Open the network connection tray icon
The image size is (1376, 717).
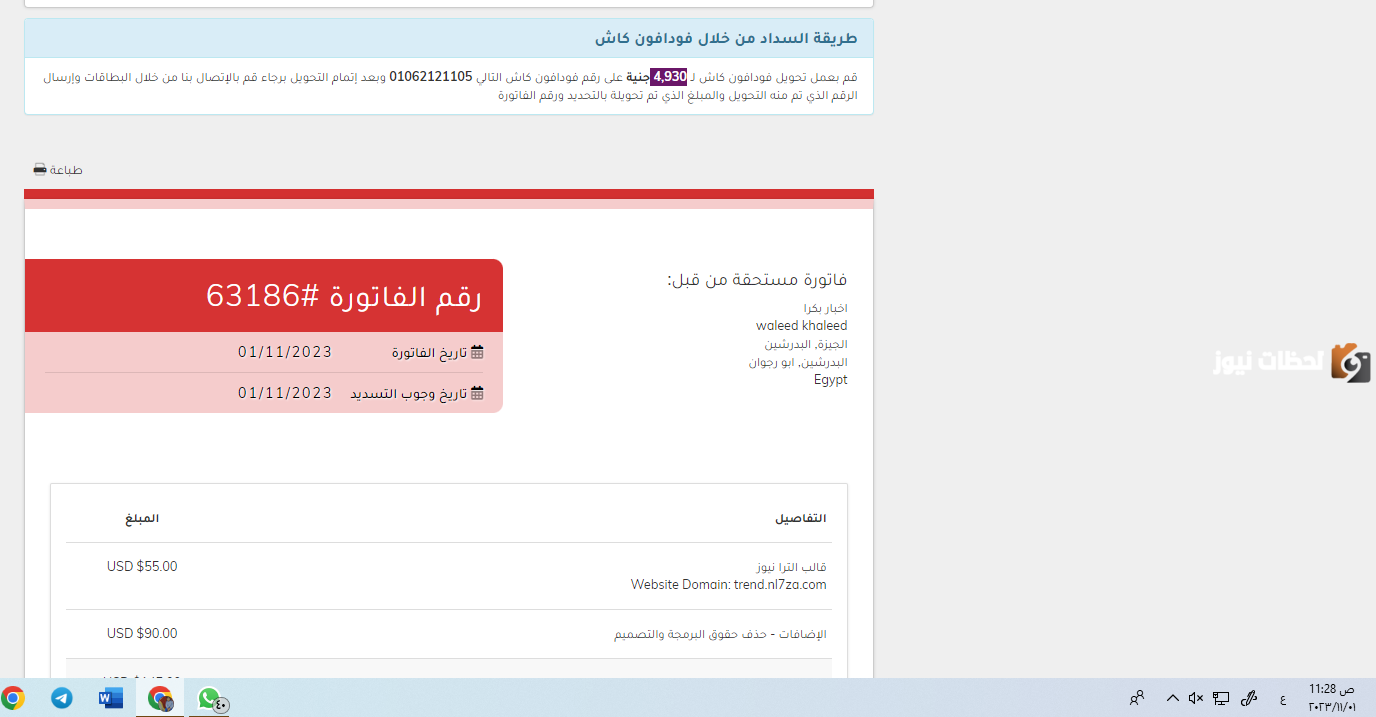(x=1221, y=698)
